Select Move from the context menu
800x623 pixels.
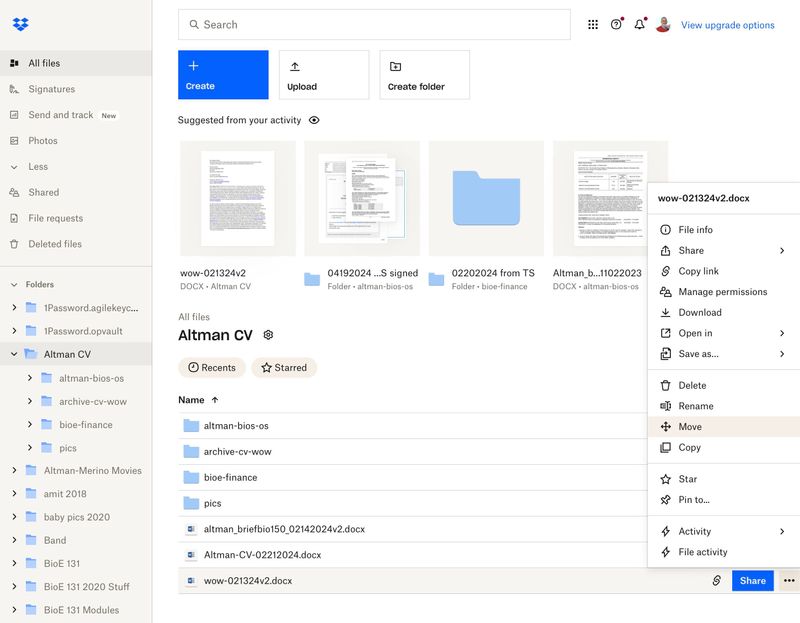pos(690,427)
